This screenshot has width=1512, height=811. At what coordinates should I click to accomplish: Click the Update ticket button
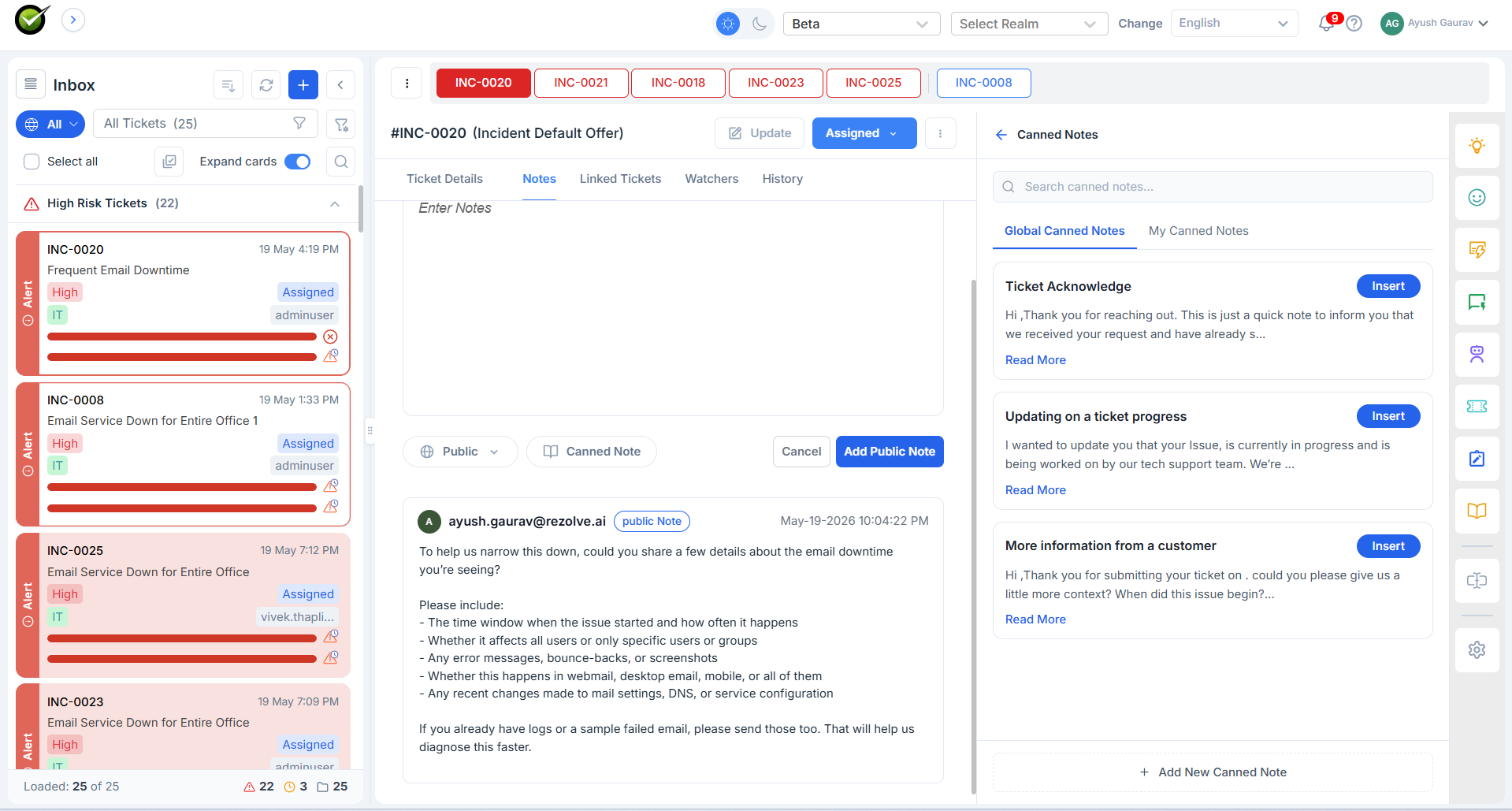pyautogui.click(x=760, y=133)
